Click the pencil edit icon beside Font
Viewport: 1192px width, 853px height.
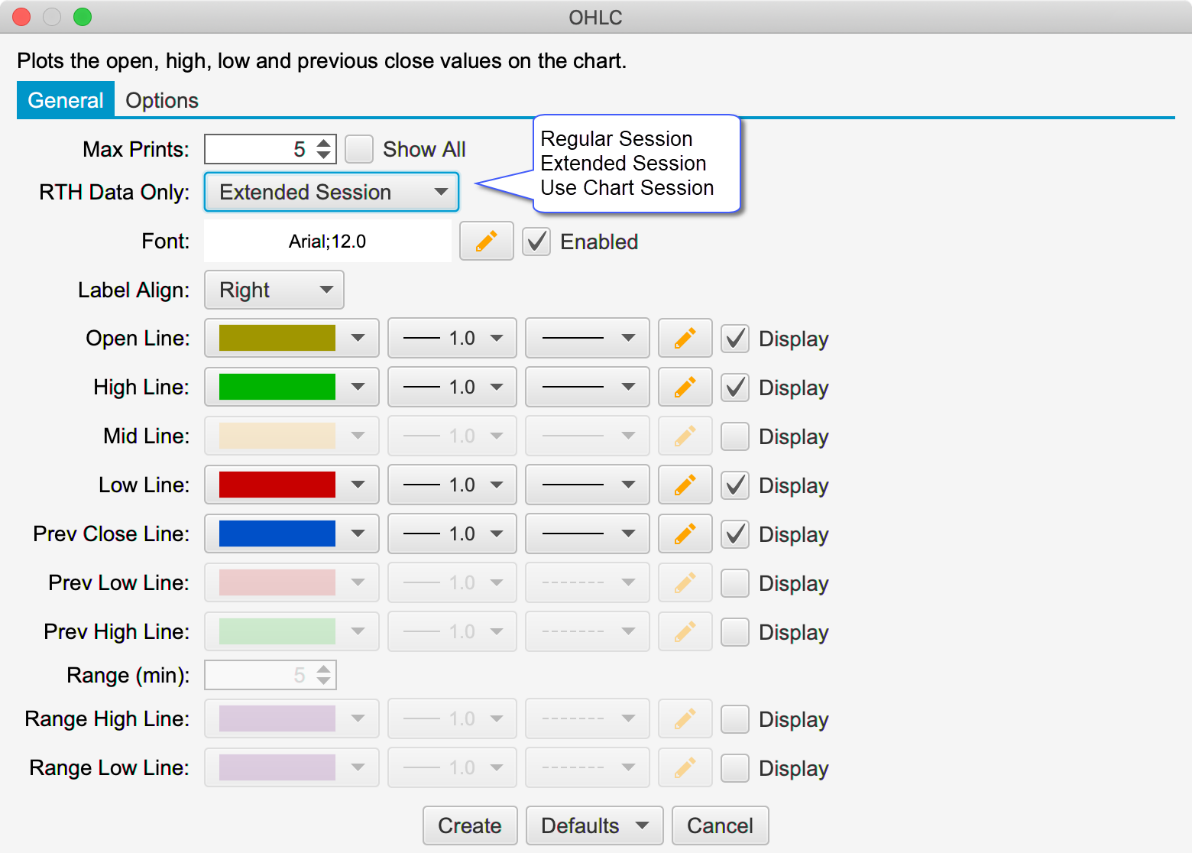pos(486,242)
